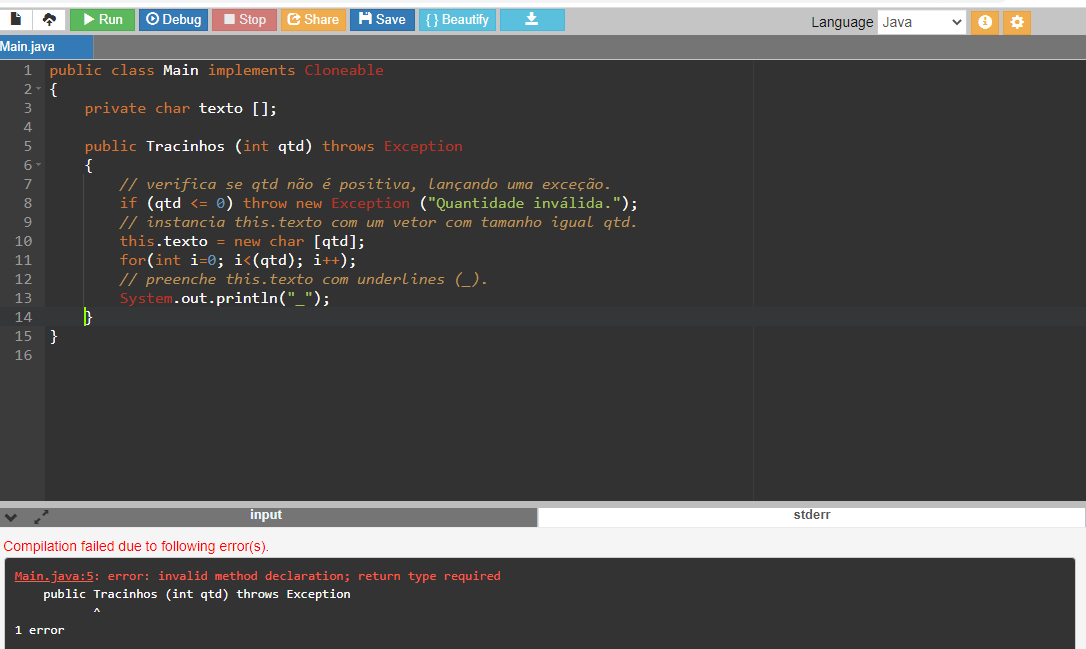Click the '1 error' text in console
Image resolution: width=1086 pixels, height=649 pixels.
[39, 630]
